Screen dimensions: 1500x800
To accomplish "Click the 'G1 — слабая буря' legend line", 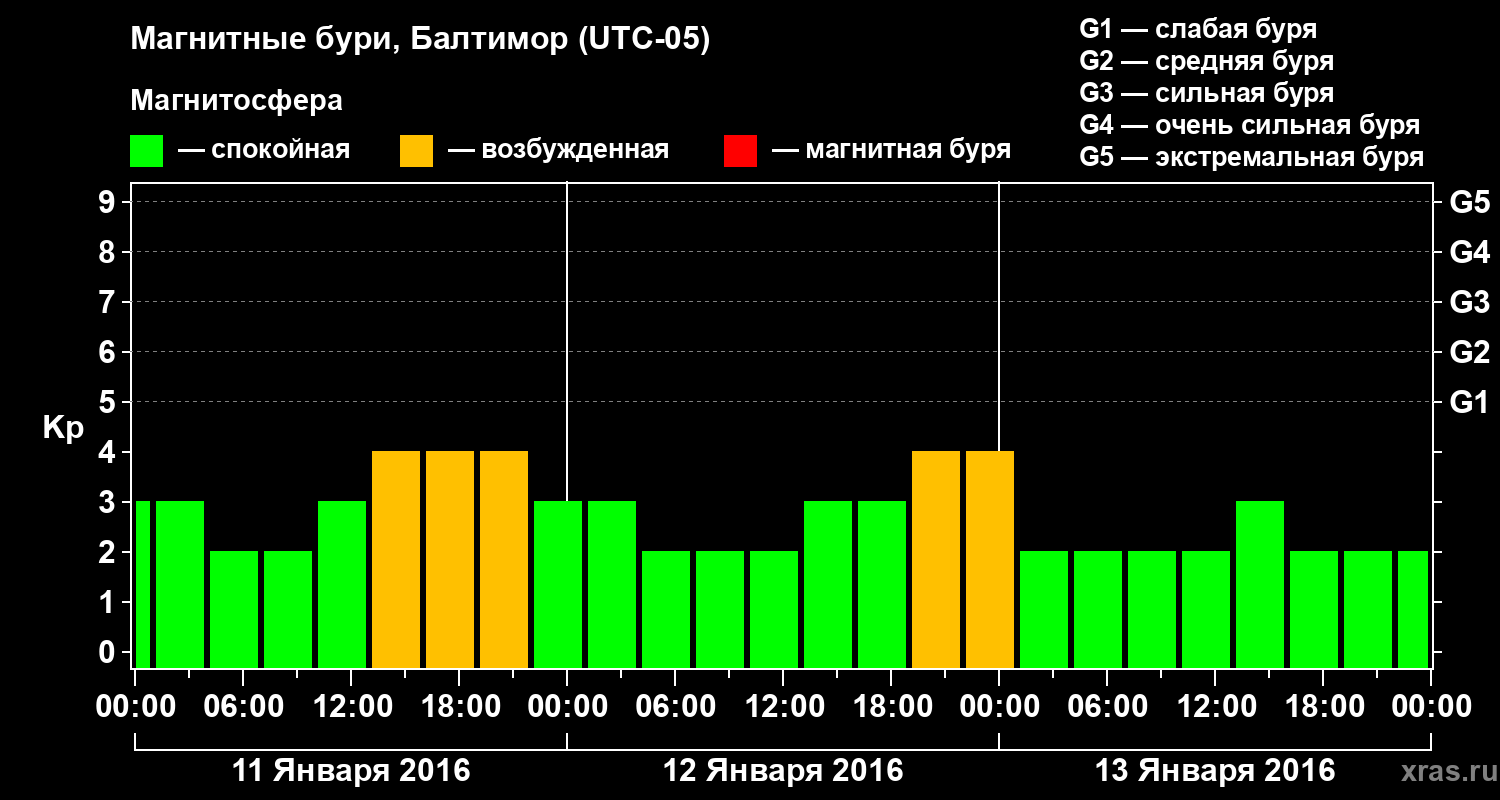I will (x=1198, y=29).
